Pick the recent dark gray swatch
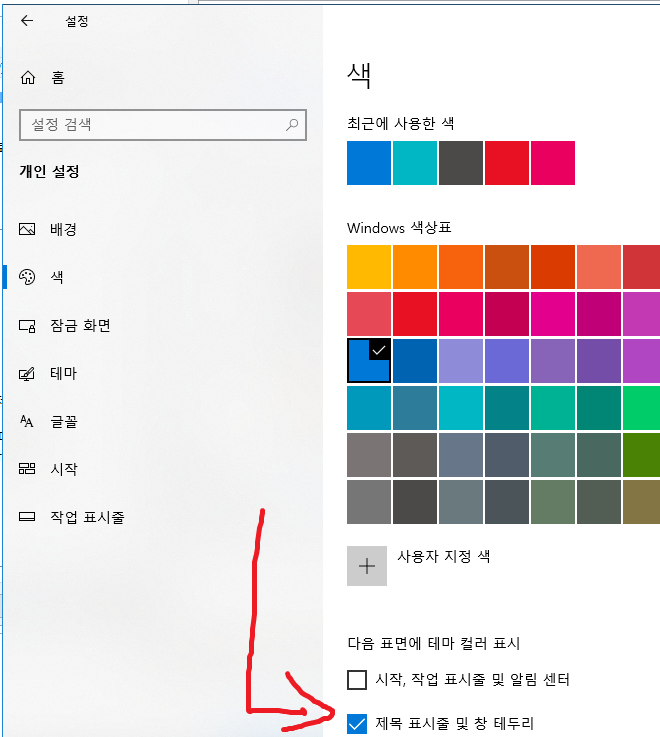Screen dimensions: 660x737 point(461,163)
